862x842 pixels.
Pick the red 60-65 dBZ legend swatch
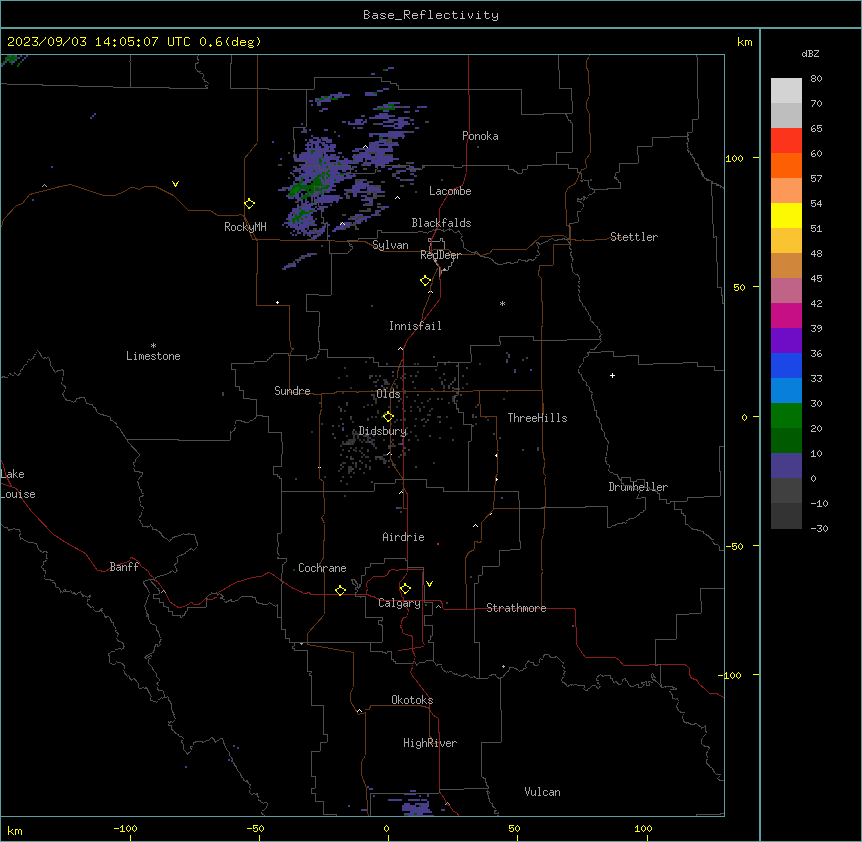pyautogui.click(x=786, y=140)
